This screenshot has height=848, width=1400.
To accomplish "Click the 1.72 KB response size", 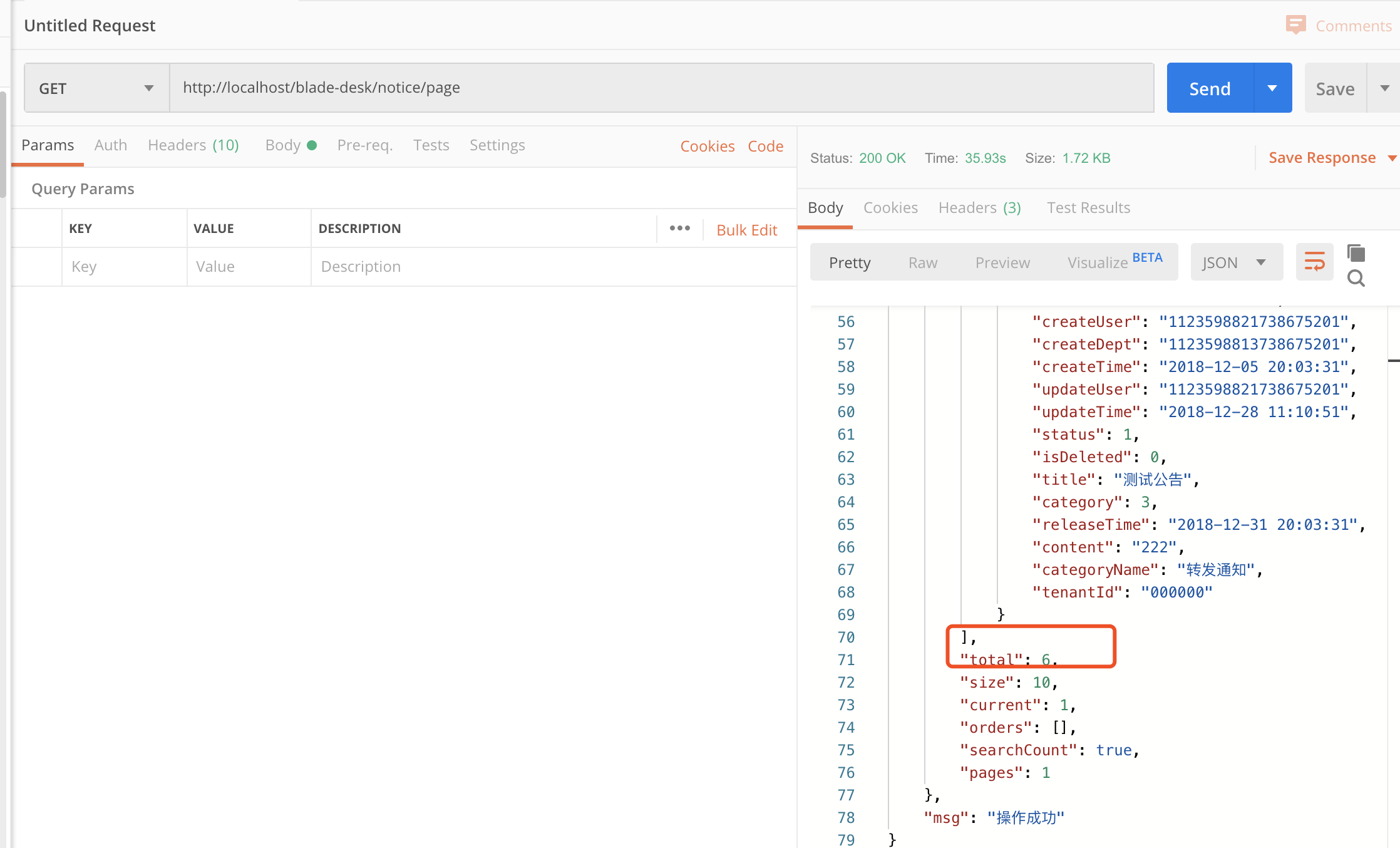I will click(1086, 158).
